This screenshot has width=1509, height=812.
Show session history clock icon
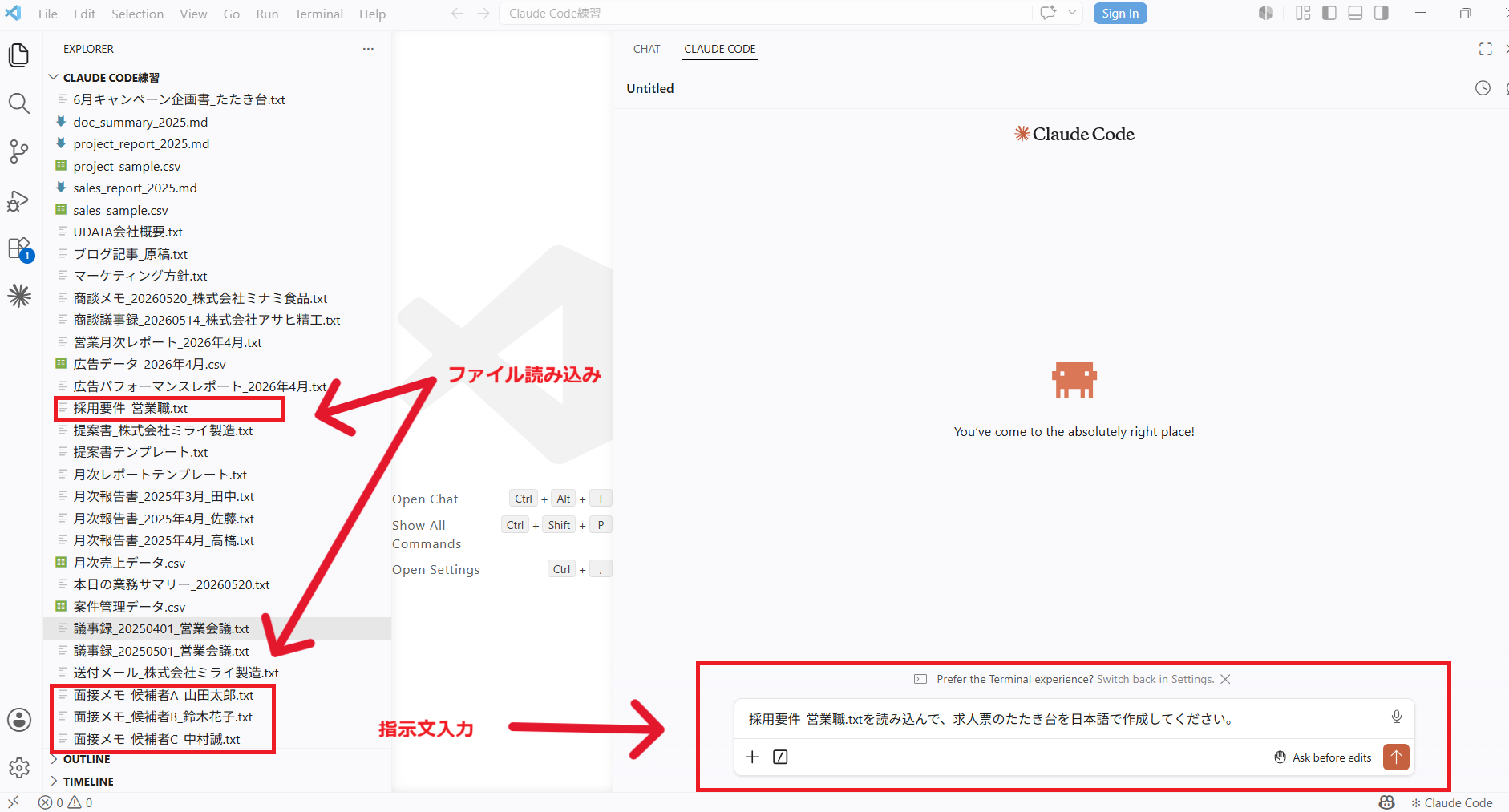[x=1483, y=88]
